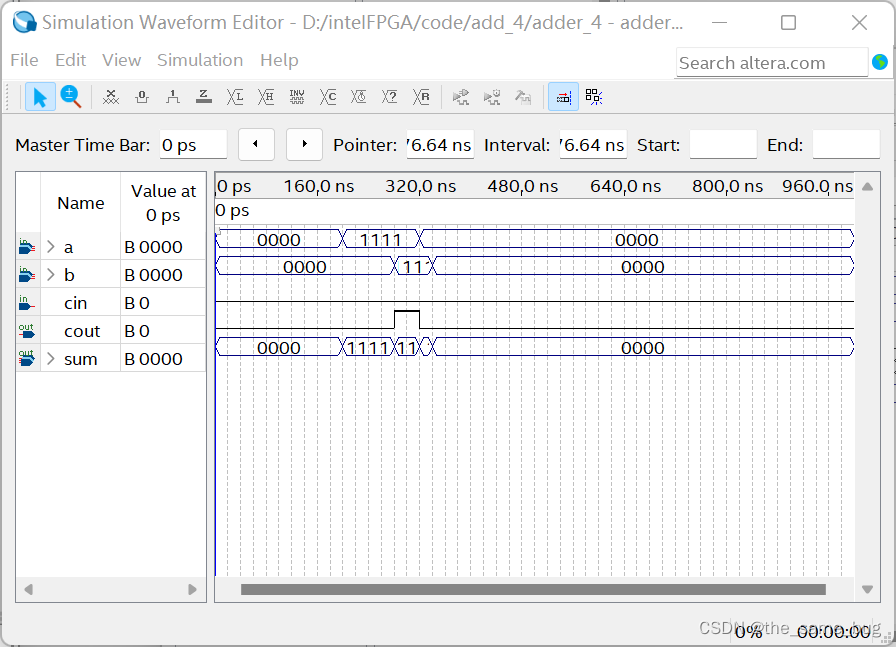Generate ModelSim testbench script icon

click(x=523, y=97)
